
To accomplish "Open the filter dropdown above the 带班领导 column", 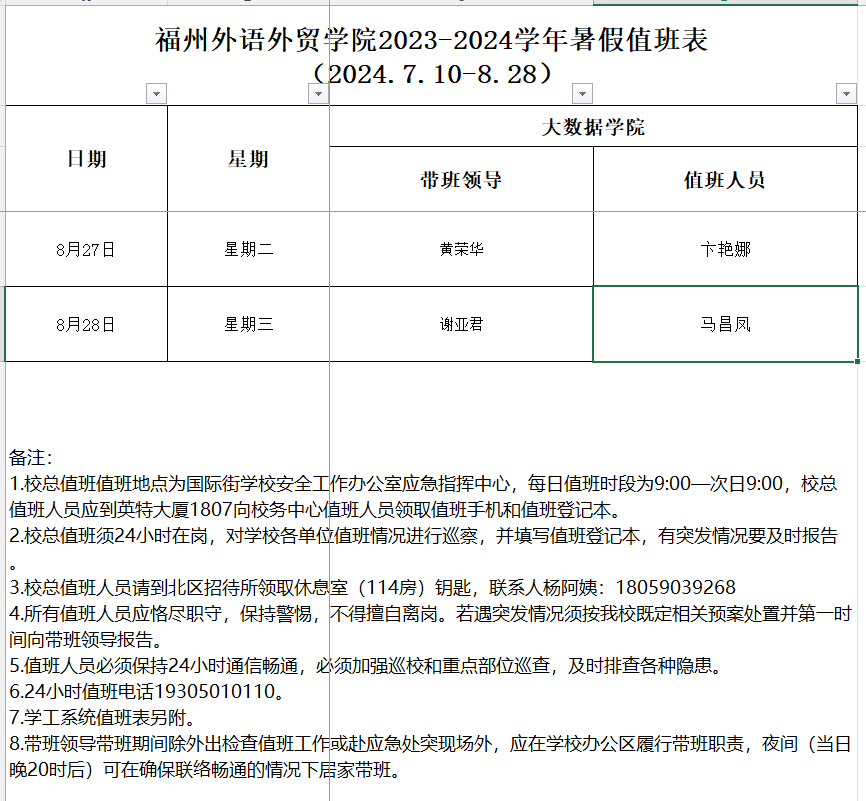I will click(582, 94).
